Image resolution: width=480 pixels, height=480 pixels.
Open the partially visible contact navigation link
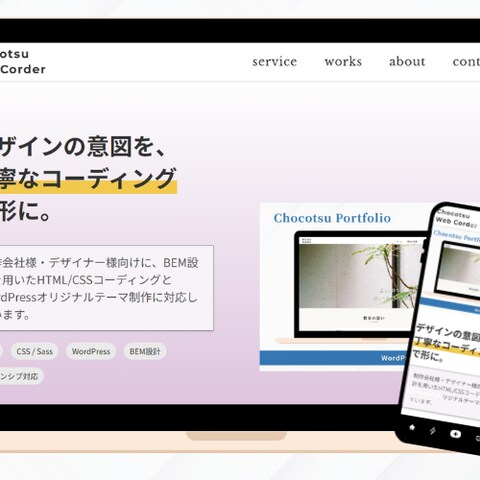466,62
